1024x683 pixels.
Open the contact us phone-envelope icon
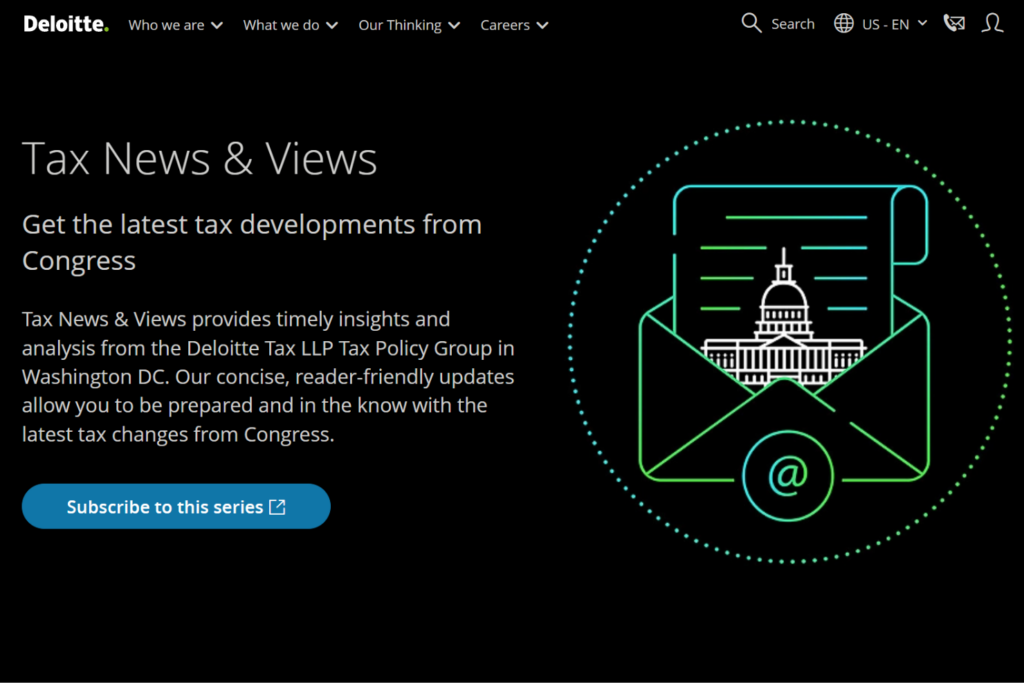click(954, 24)
